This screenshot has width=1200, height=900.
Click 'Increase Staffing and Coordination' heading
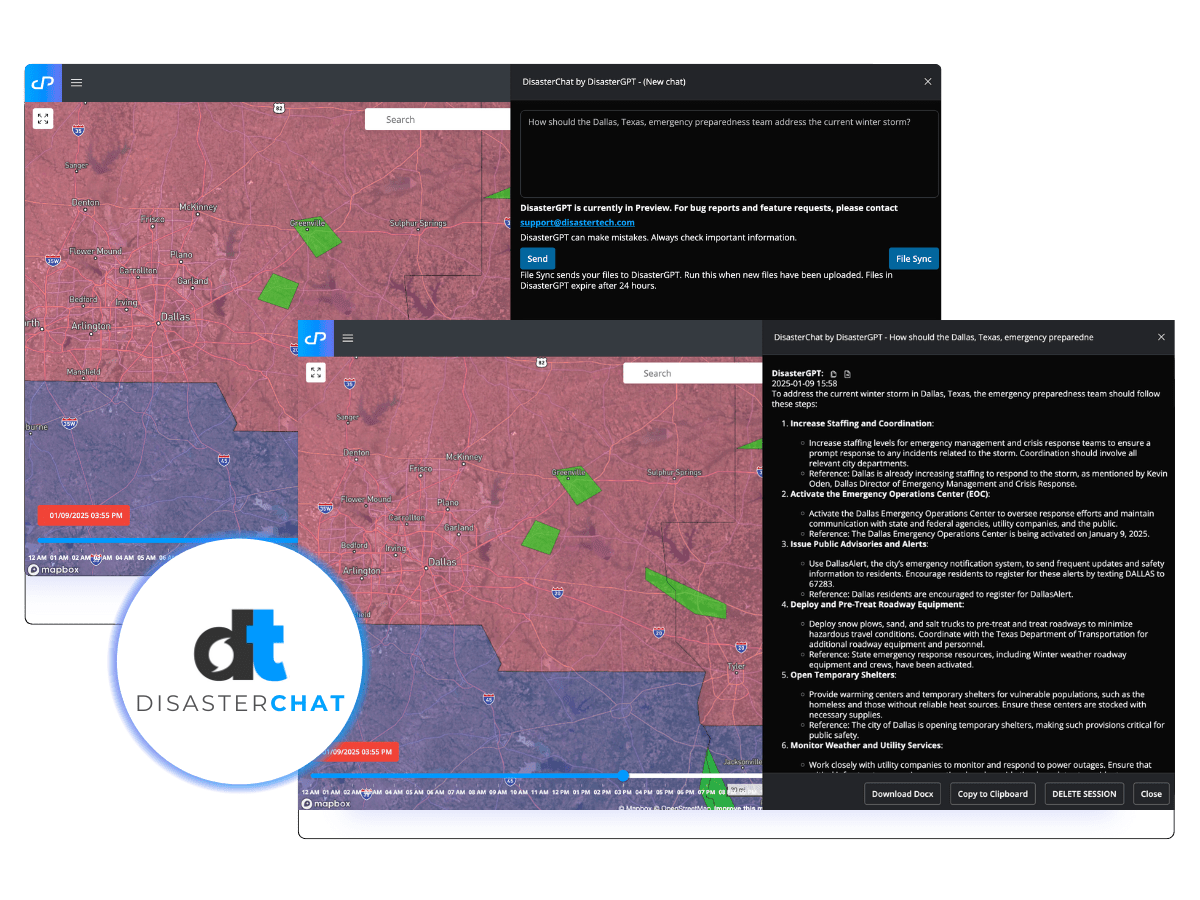pos(861,424)
